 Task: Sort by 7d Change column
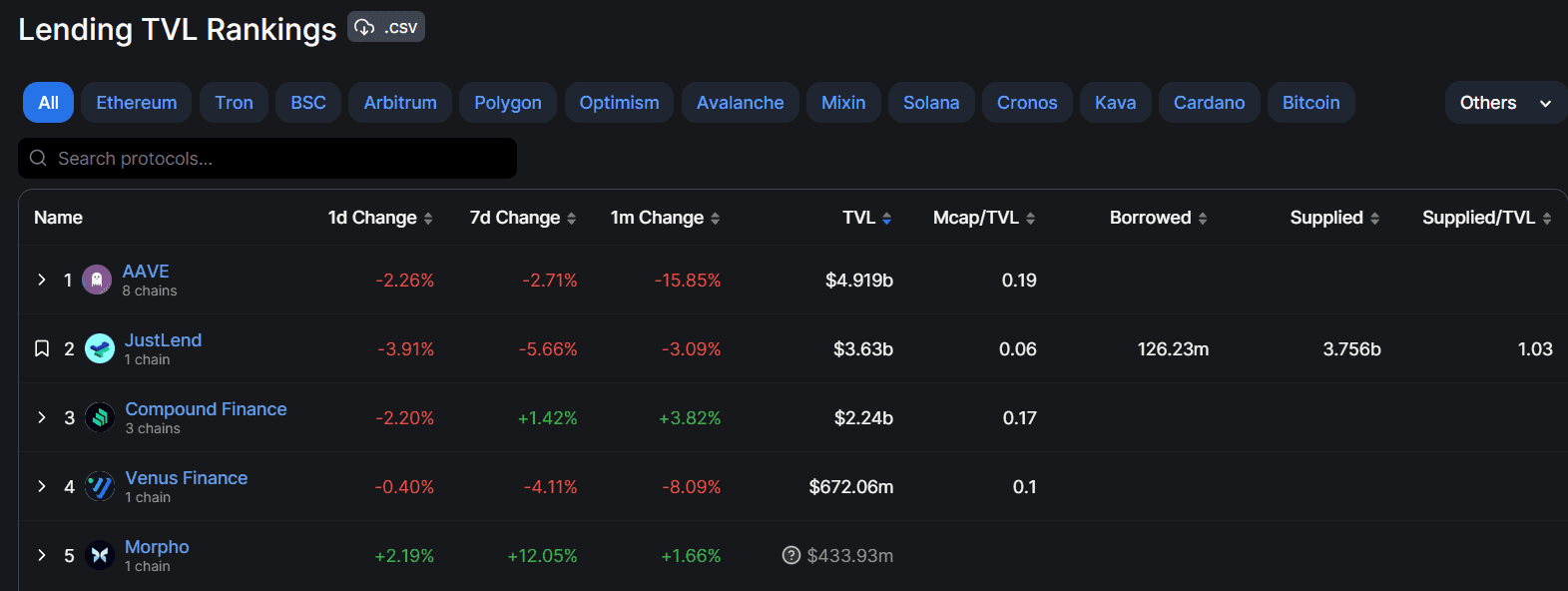[x=523, y=218]
